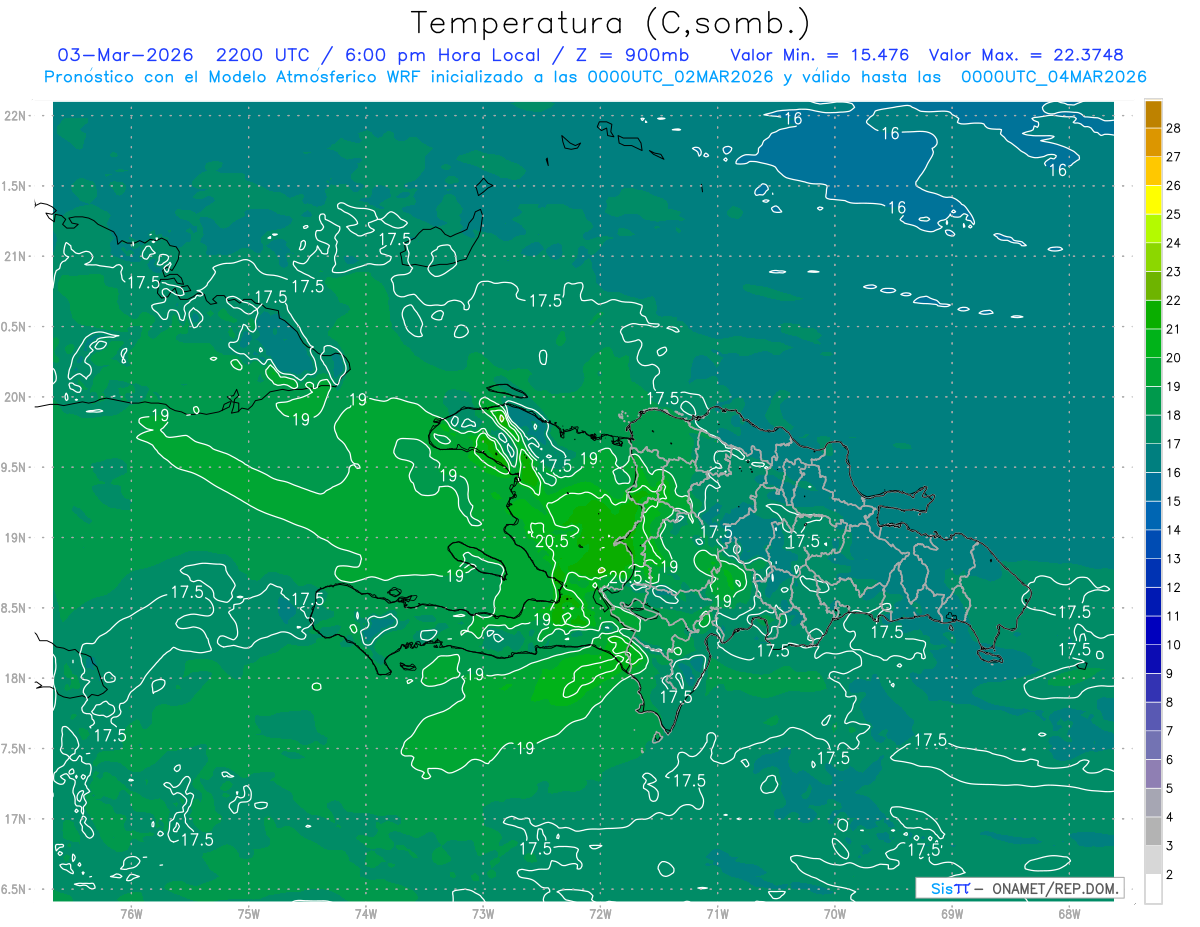
Task: Pick the green legend swatch between 20 and 21
Action: click(1154, 343)
